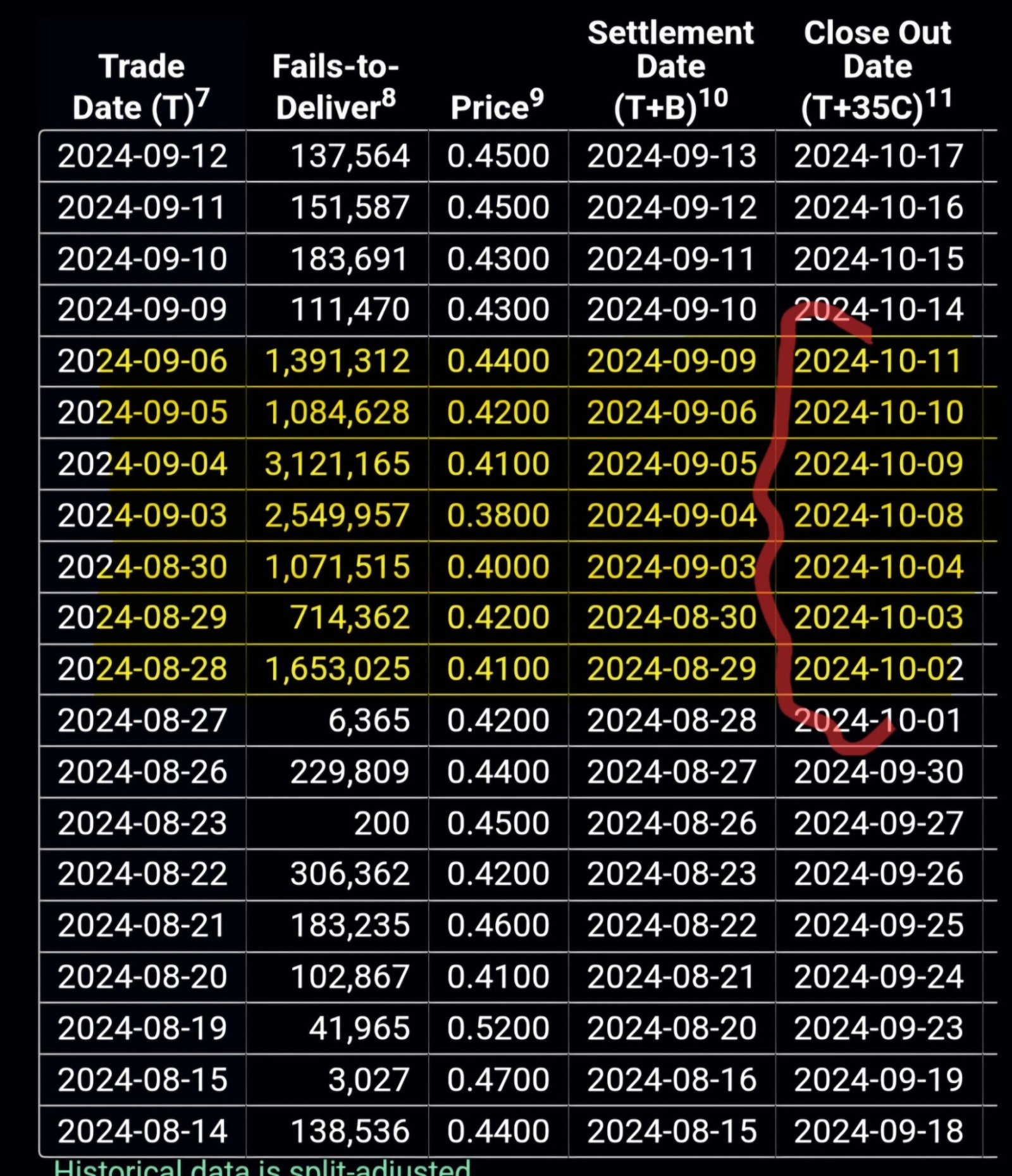Image resolution: width=1012 pixels, height=1176 pixels.
Task: Select fails-to-deliver value 137,564
Action: [350, 156]
